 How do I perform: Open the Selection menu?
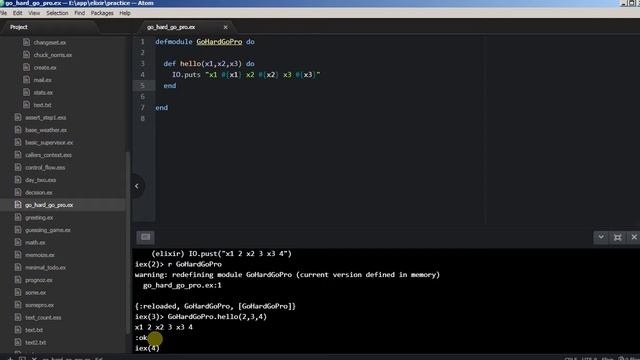click(x=57, y=13)
